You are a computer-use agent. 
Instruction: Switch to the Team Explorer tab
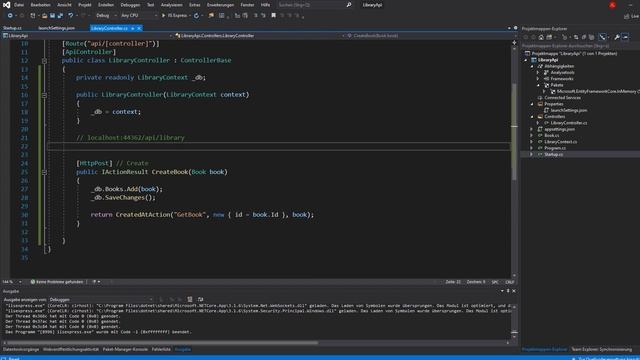pos(601,349)
